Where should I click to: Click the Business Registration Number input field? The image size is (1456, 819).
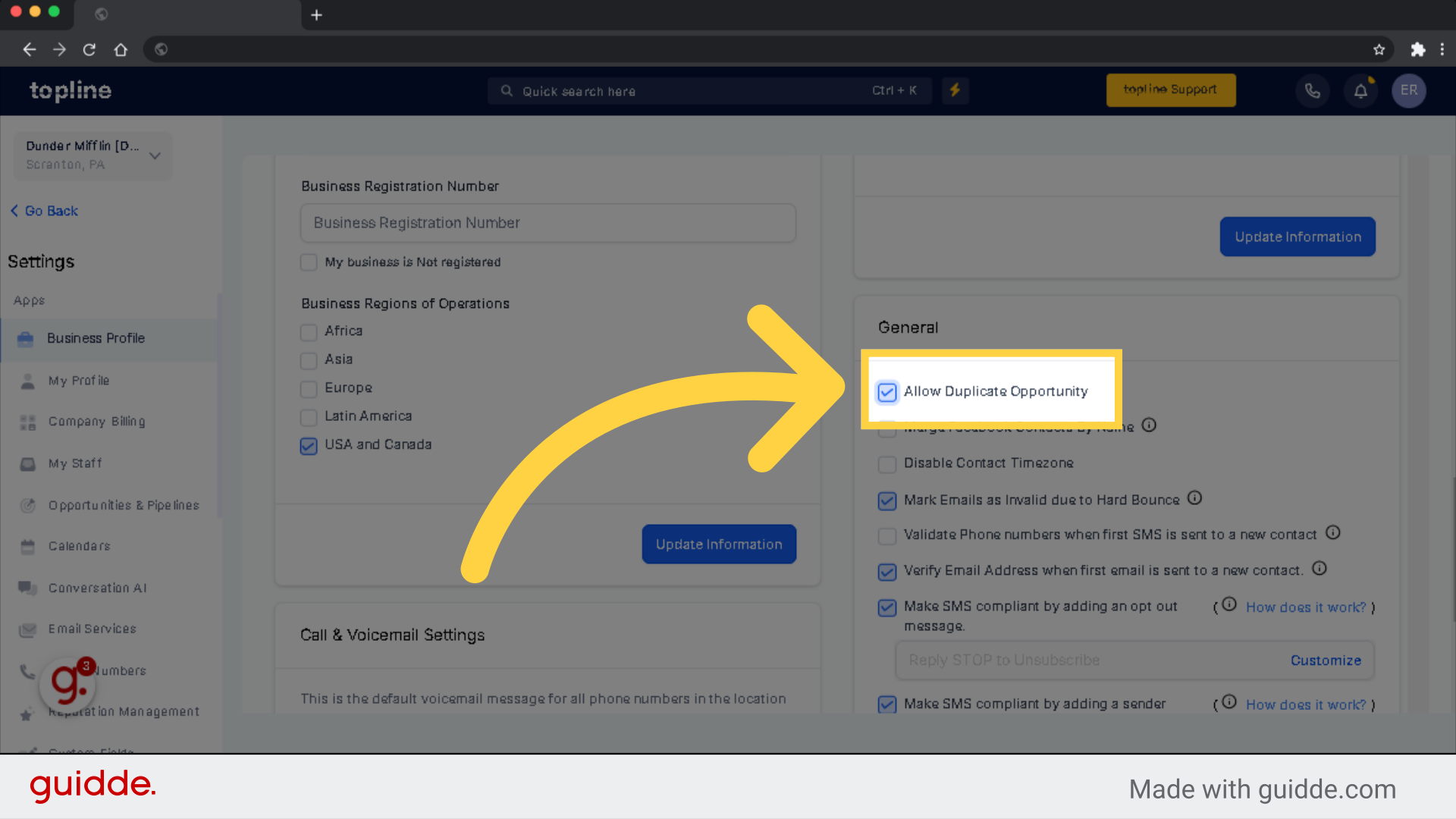[548, 222]
